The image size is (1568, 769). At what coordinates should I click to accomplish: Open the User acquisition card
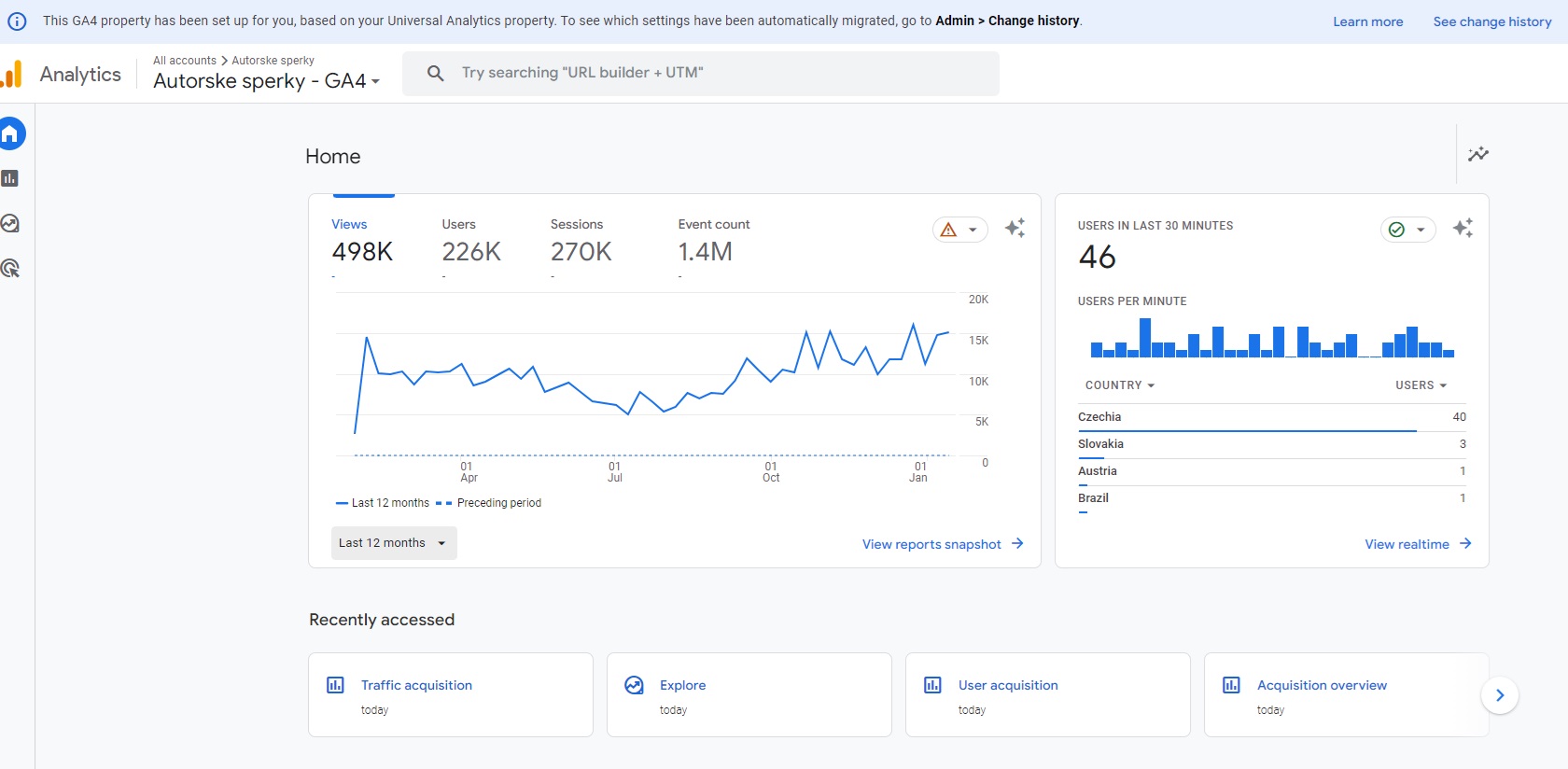pos(1048,694)
